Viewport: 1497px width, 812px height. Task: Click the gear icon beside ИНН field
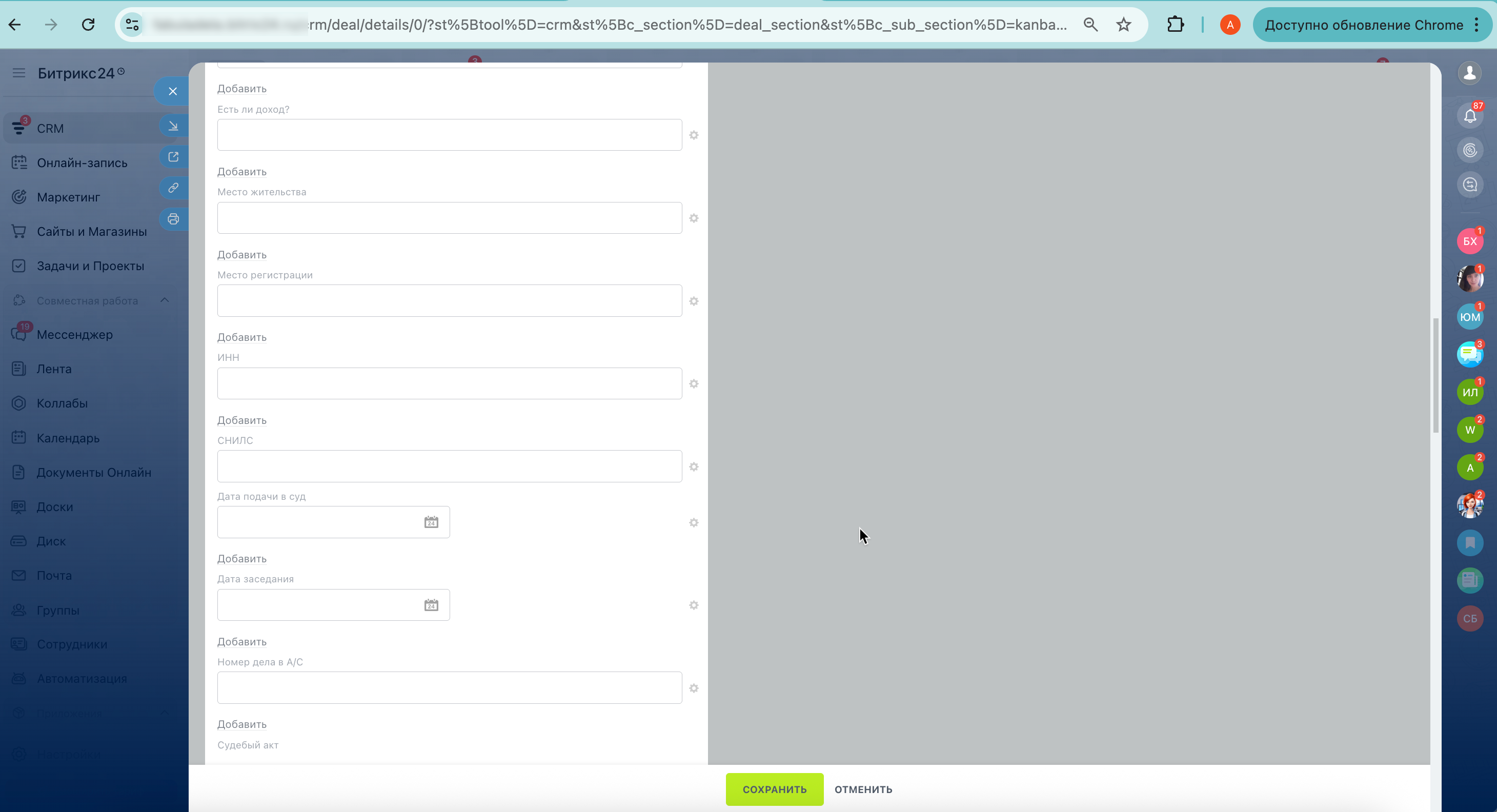(x=693, y=383)
